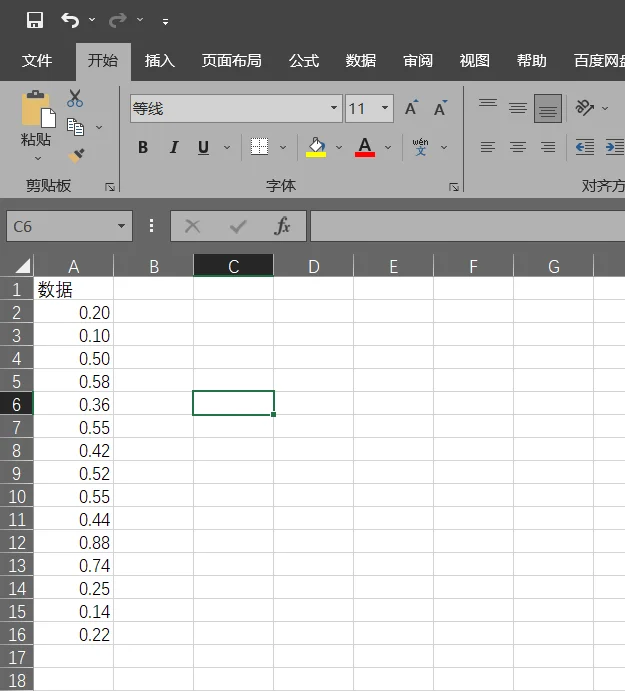Open the Undo history dropdown
The height and width of the screenshot is (691, 625).
pos(92,20)
